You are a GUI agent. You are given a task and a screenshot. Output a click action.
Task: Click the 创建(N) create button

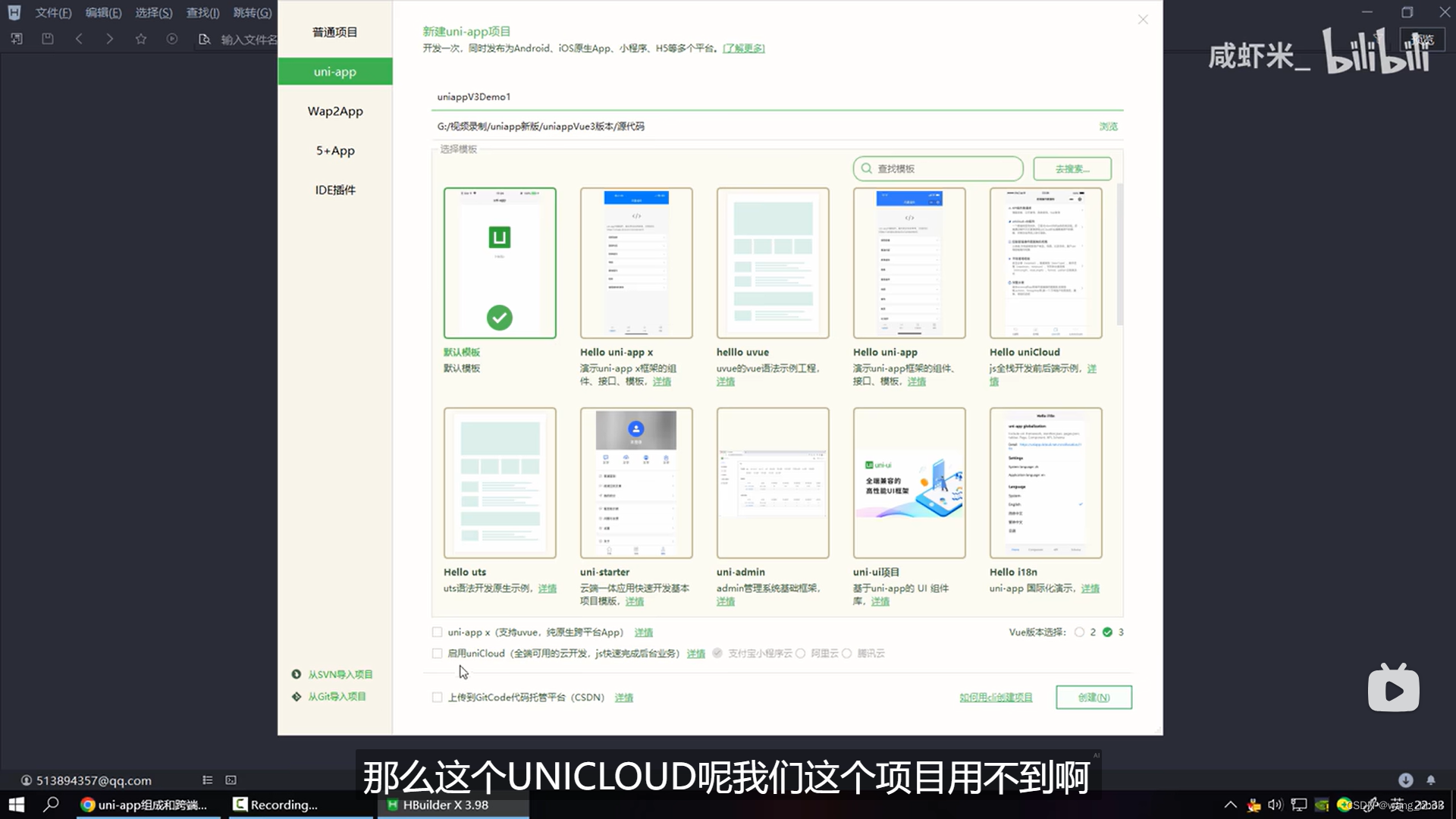[1094, 697]
